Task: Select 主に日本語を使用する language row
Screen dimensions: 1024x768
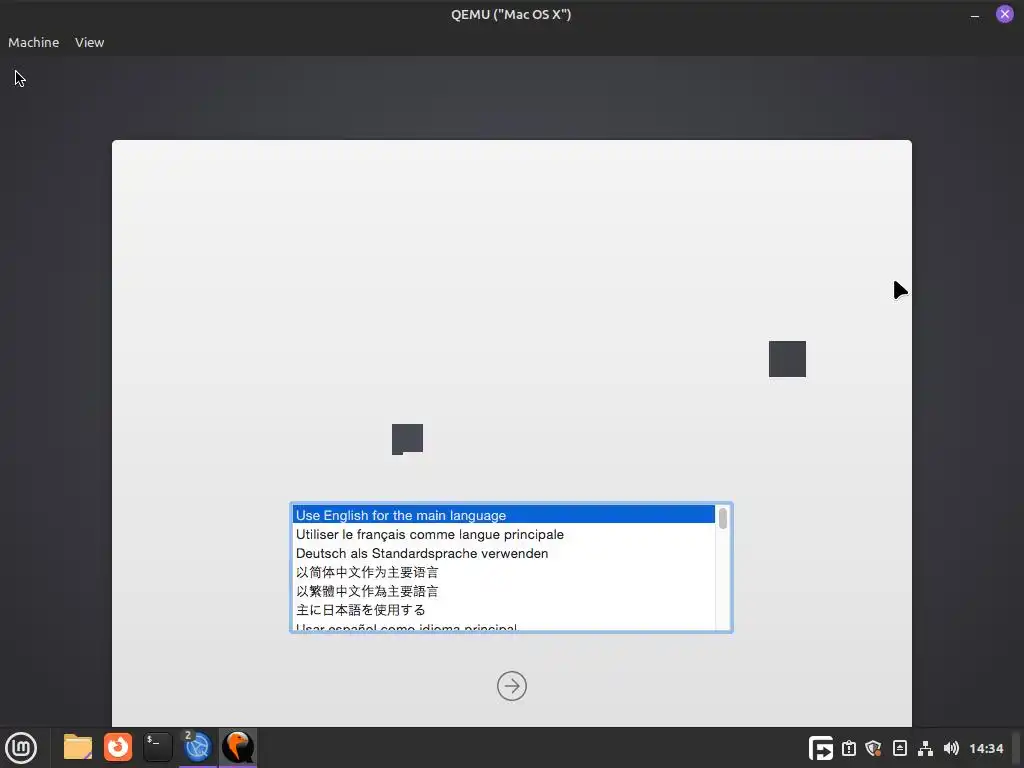Action: (504, 610)
